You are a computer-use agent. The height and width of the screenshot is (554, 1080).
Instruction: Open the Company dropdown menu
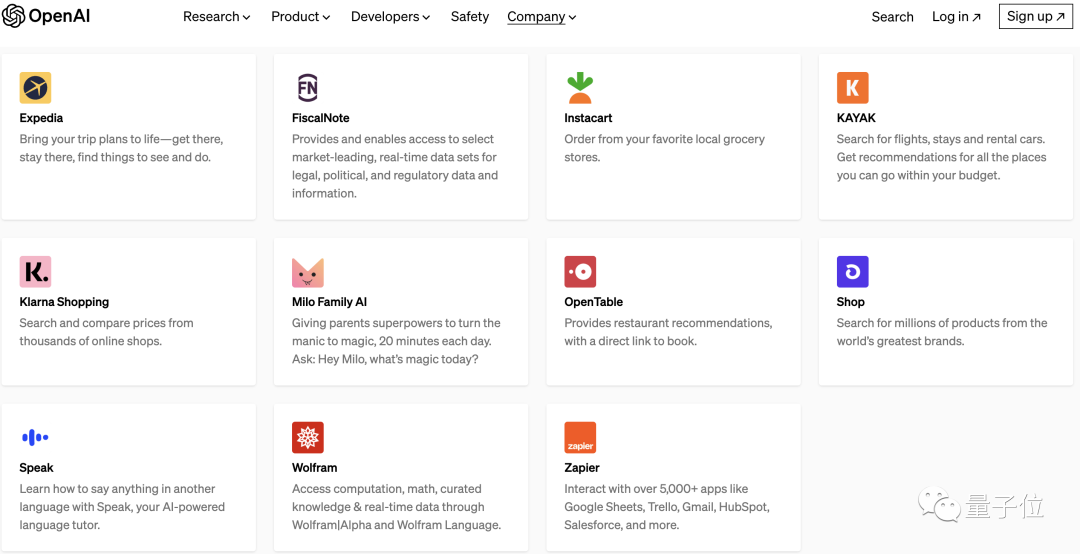click(x=541, y=16)
